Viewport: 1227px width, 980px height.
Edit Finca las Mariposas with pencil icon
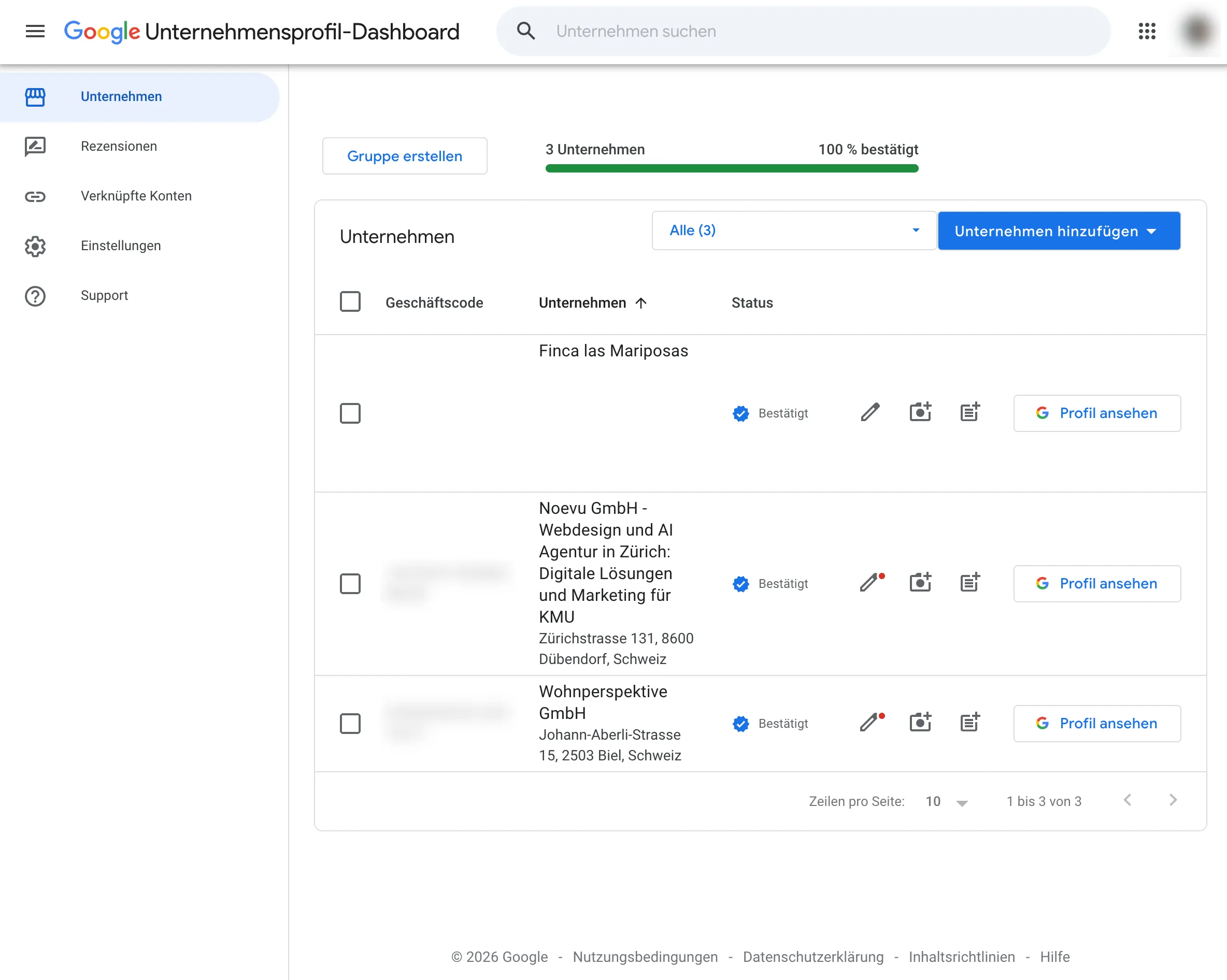870,412
